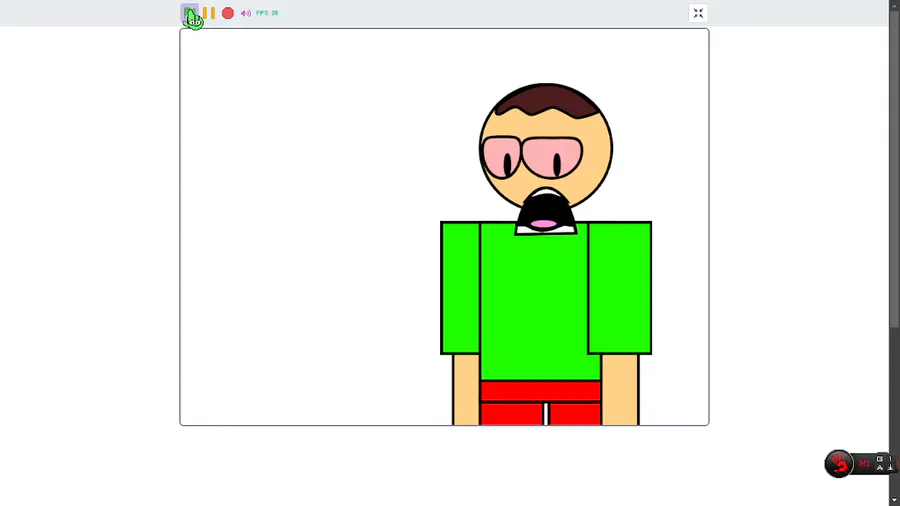900x506 pixels.
Task: Click the character's sunglasses on the stage
Action: (x=532, y=157)
